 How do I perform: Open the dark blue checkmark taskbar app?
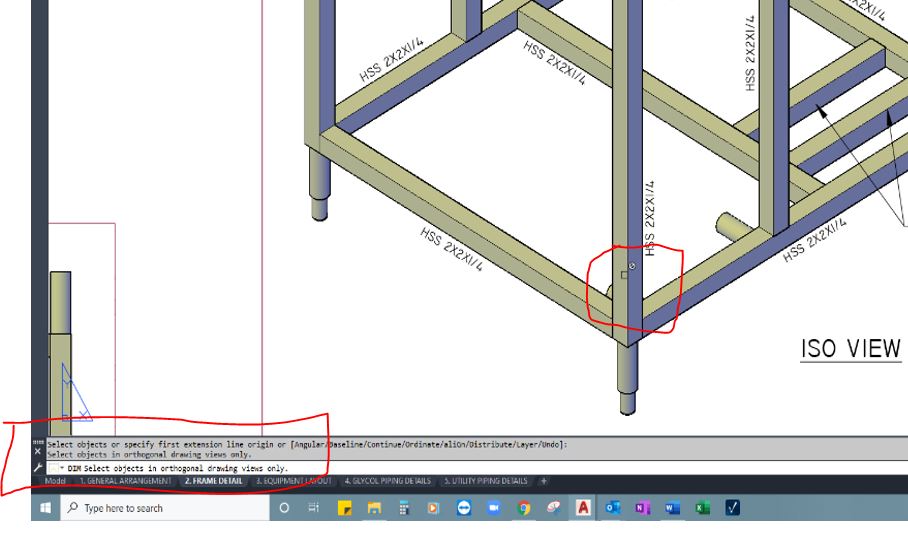[x=733, y=508]
